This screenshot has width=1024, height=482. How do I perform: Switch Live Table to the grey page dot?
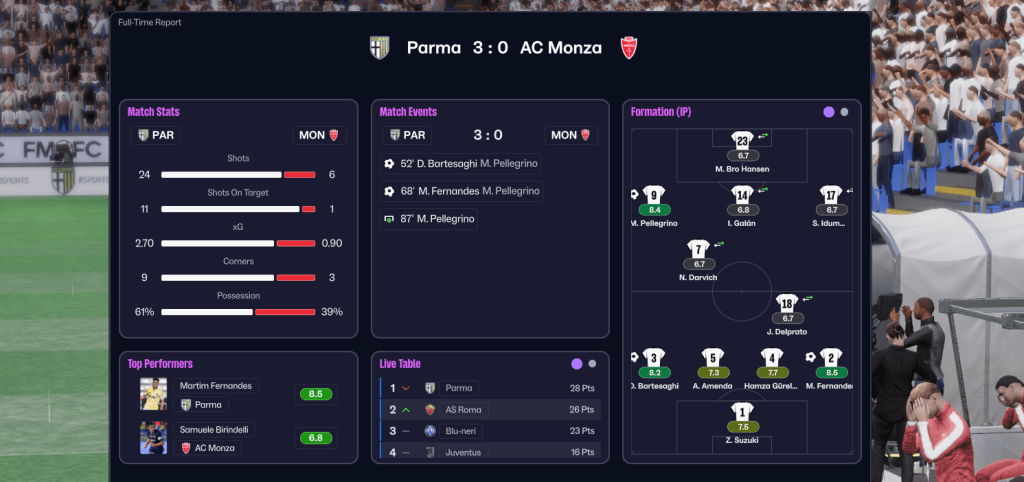pos(593,364)
